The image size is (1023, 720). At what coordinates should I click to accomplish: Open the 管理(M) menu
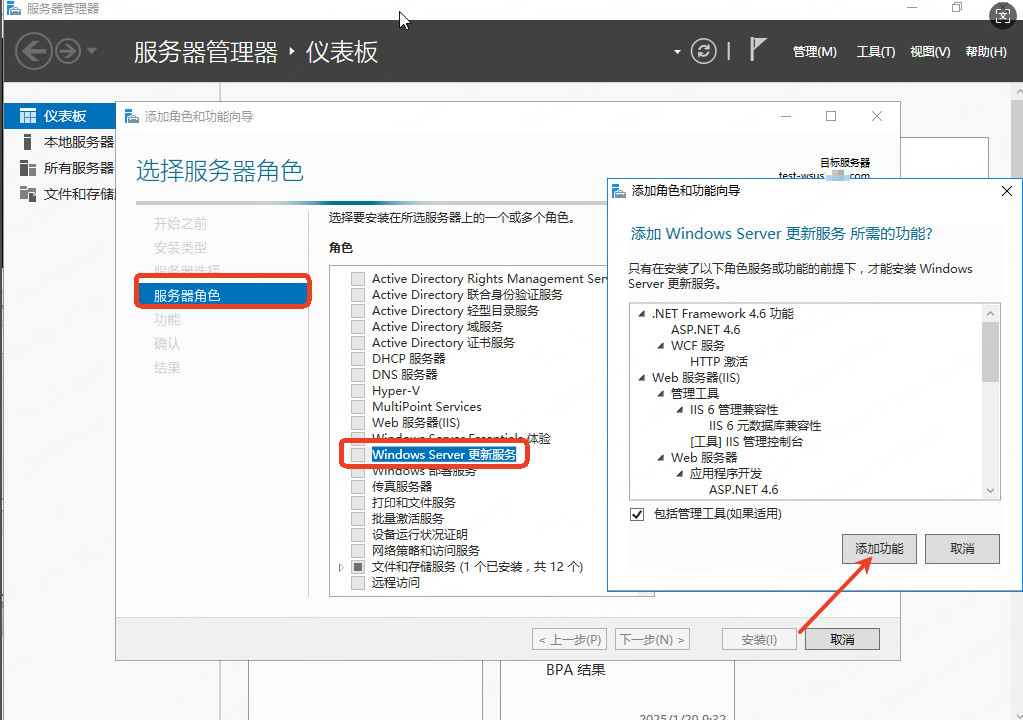(814, 52)
